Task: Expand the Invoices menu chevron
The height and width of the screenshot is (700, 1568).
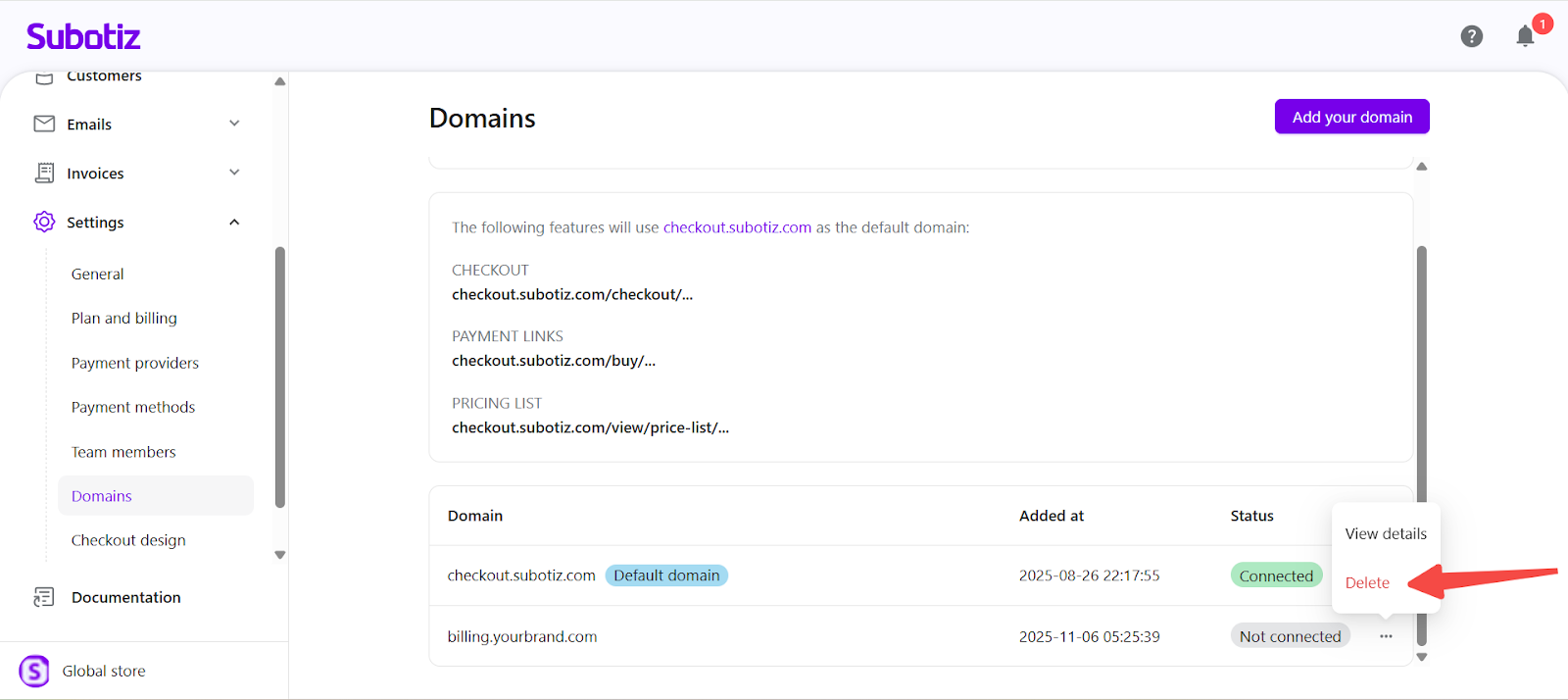Action: click(234, 173)
